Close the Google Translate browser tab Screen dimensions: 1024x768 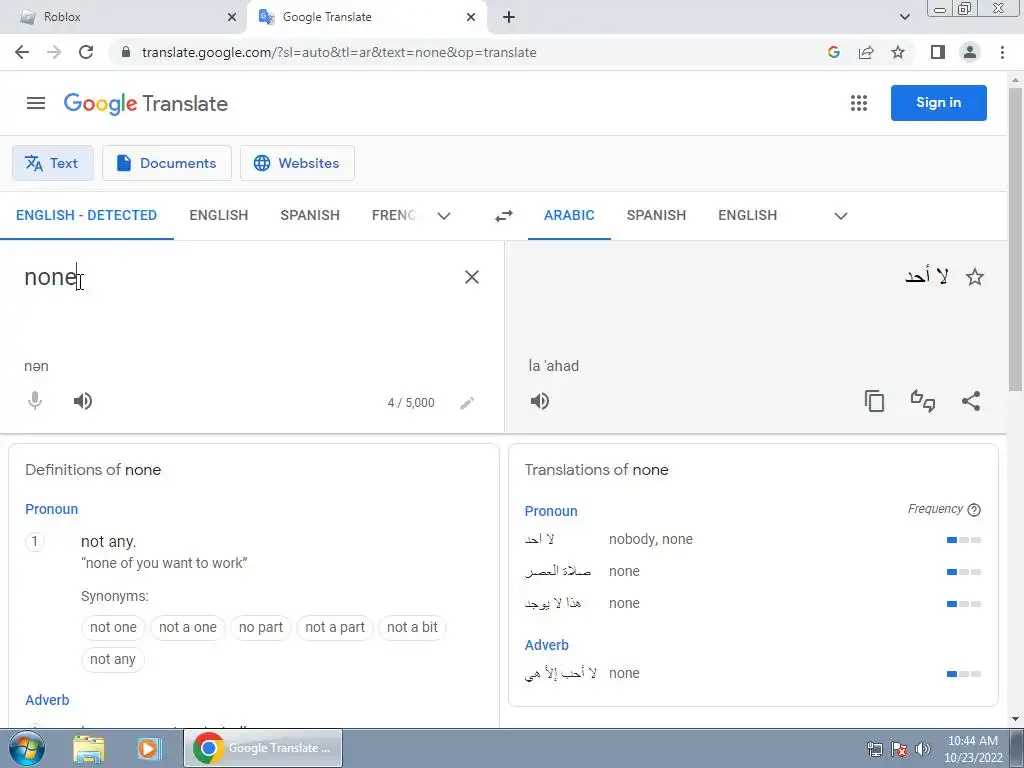point(471,17)
